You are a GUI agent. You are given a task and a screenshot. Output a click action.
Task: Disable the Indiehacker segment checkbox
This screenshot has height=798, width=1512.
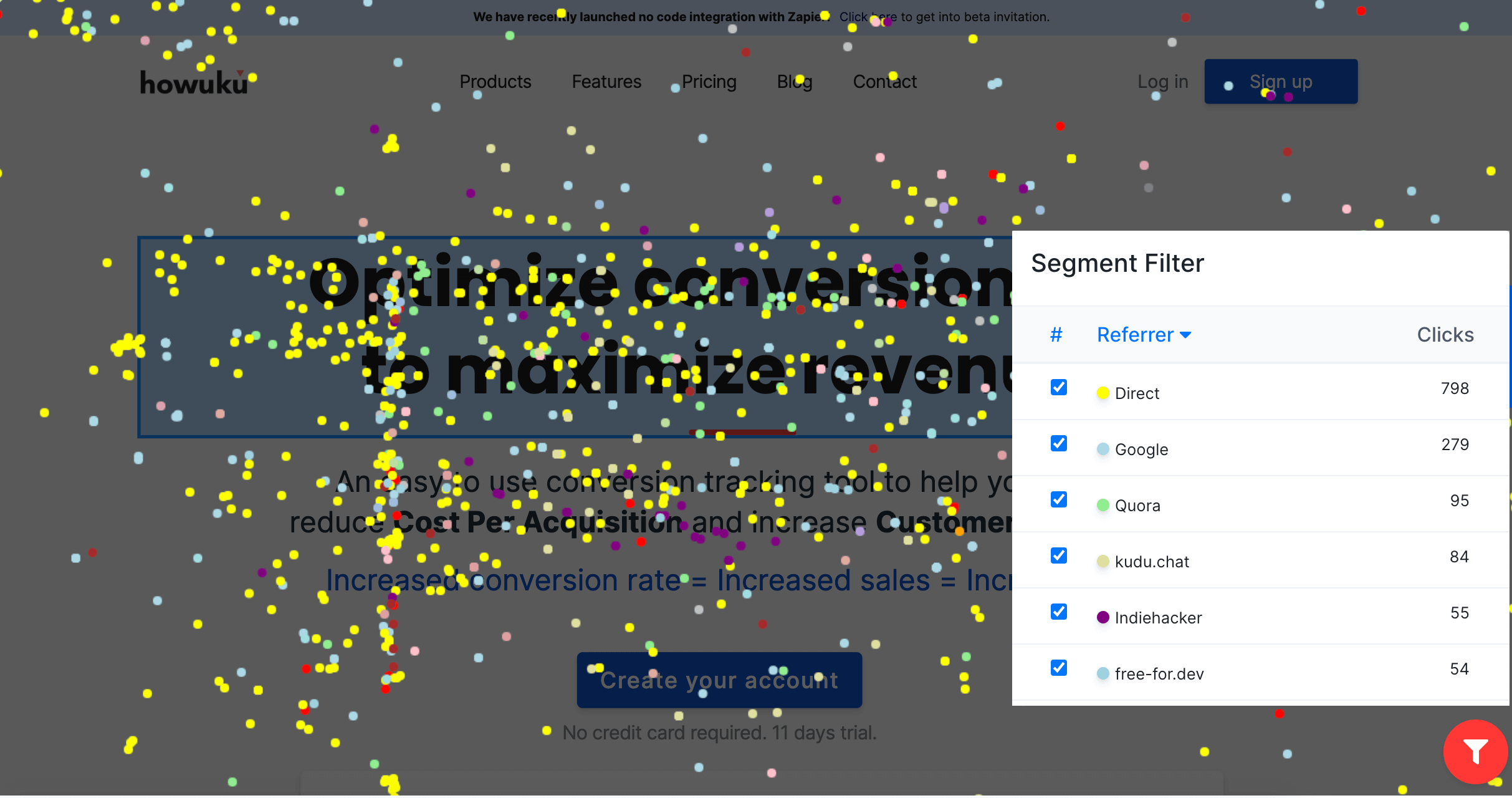click(1058, 612)
